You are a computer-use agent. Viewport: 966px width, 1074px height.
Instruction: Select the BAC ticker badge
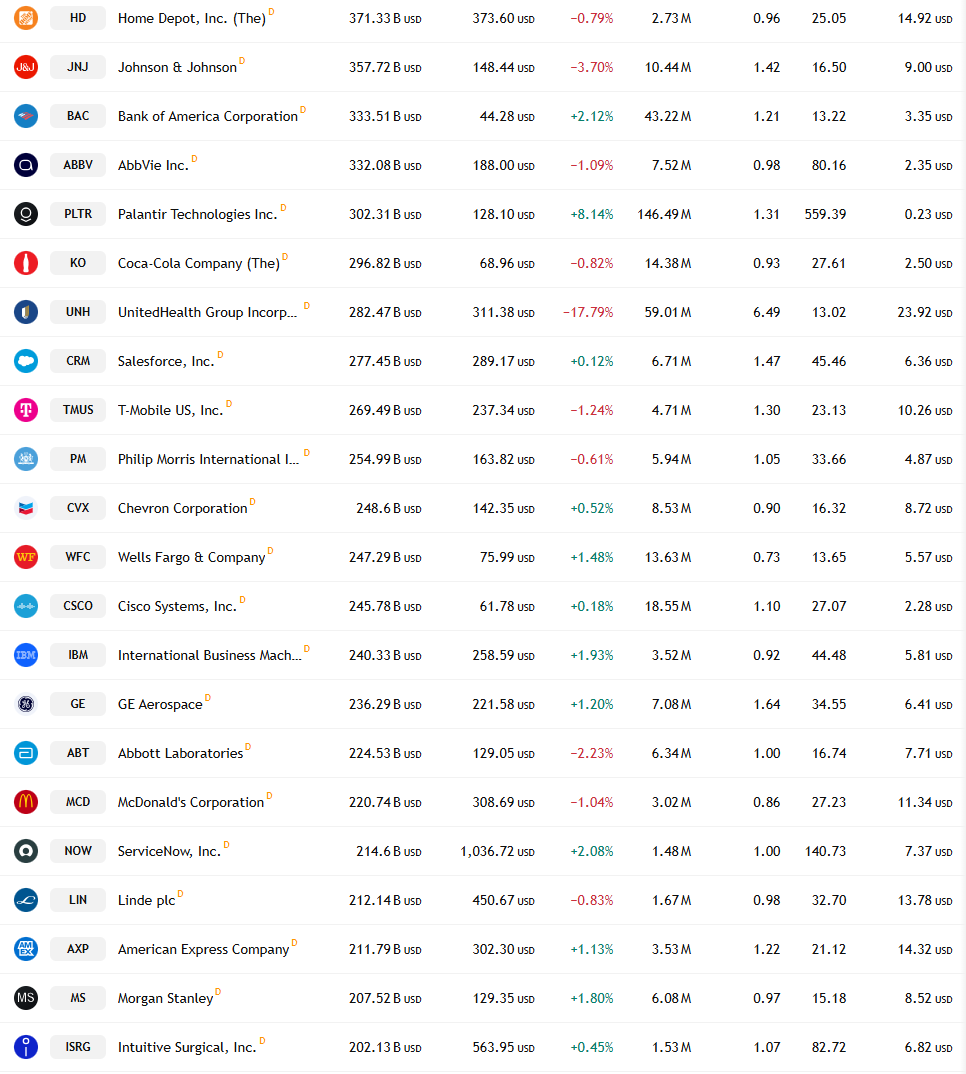pos(78,116)
